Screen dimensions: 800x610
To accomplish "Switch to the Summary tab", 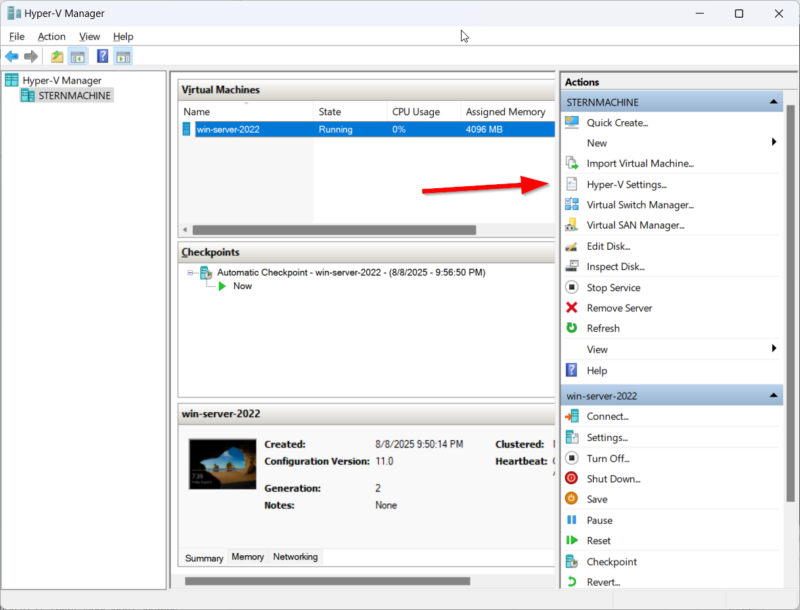I will click(x=204, y=558).
